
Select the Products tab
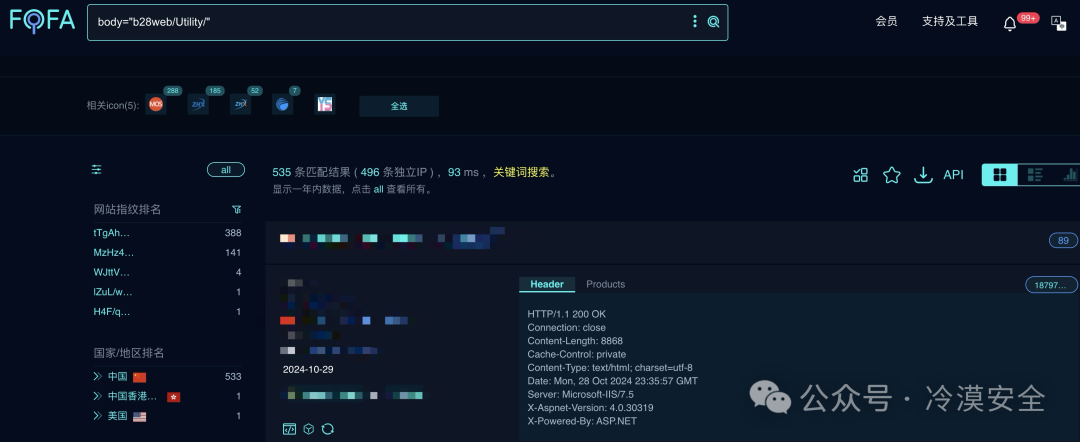click(x=605, y=284)
